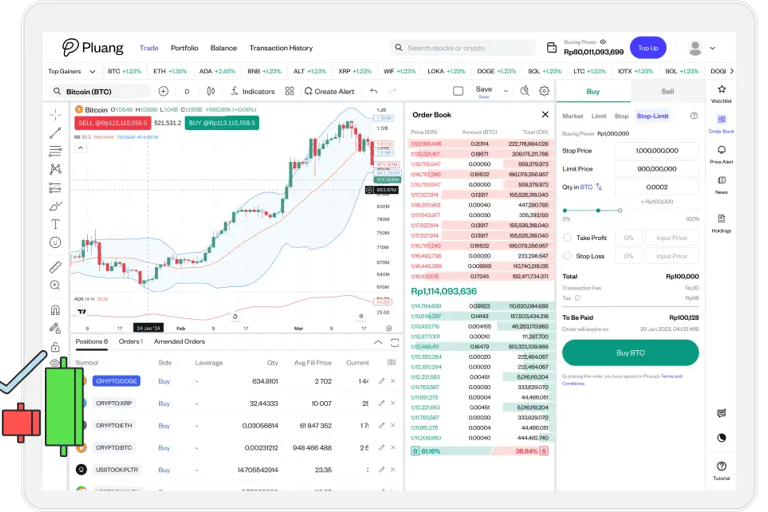Screen dimensions: 768x512
Task: Go to Transaction History
Action: (281, 48)
